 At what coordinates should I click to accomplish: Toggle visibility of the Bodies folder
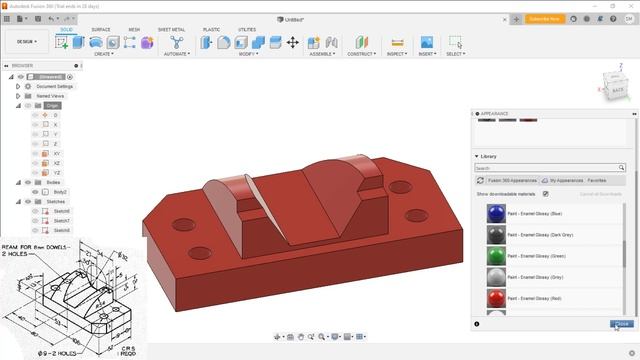[x=28, y=182]
